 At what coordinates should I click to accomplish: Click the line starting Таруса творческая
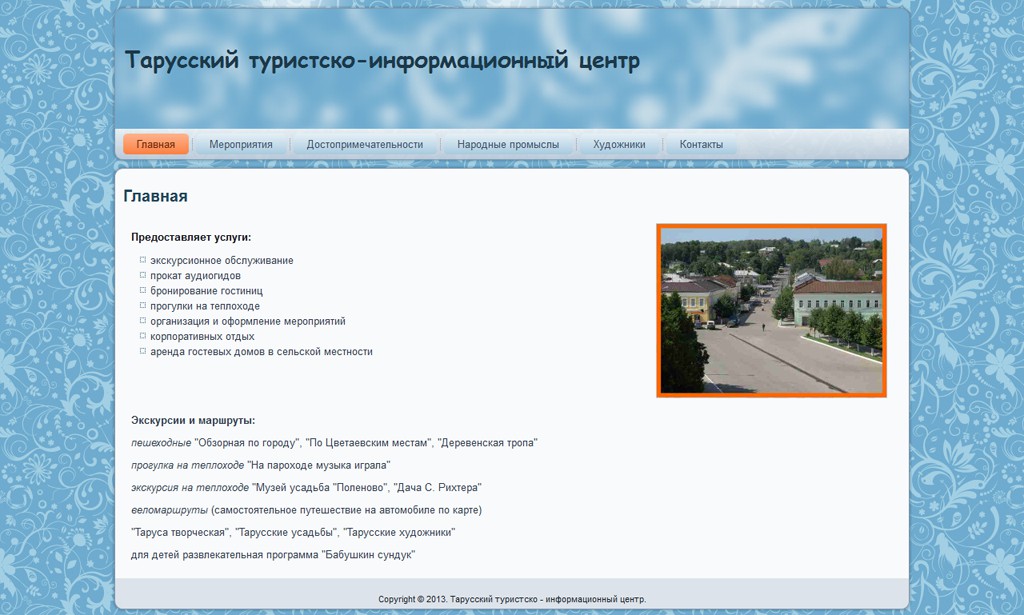293,532
